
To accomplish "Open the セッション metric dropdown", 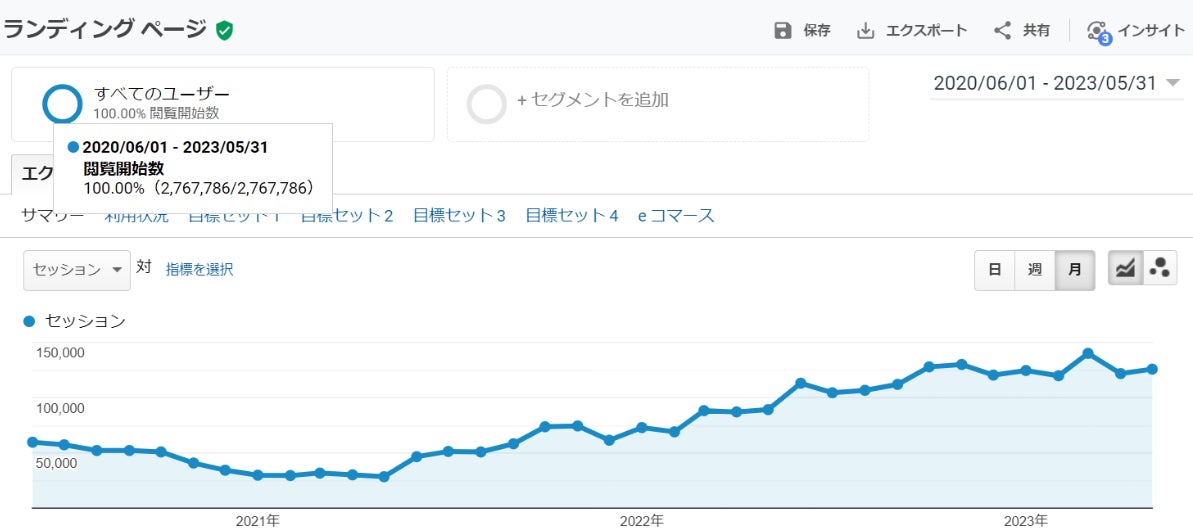I will pyautogui.click(x=77, y=270).
